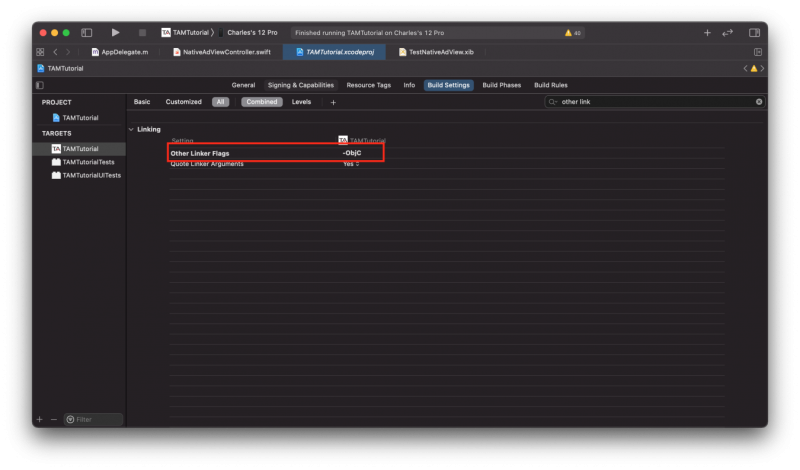Stop the running app with Stop button

(x=142, y=33)
